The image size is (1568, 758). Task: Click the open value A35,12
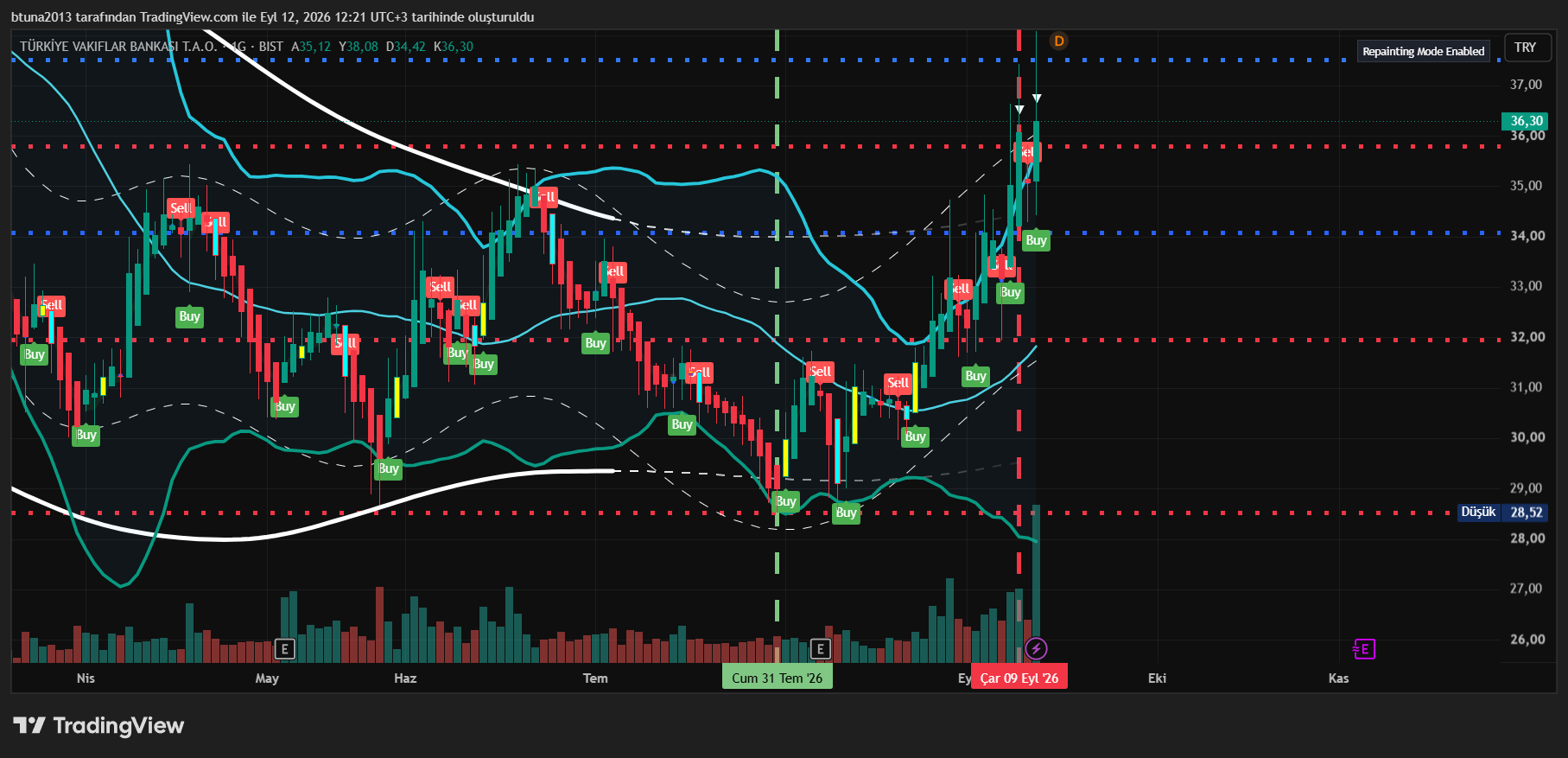311,47
